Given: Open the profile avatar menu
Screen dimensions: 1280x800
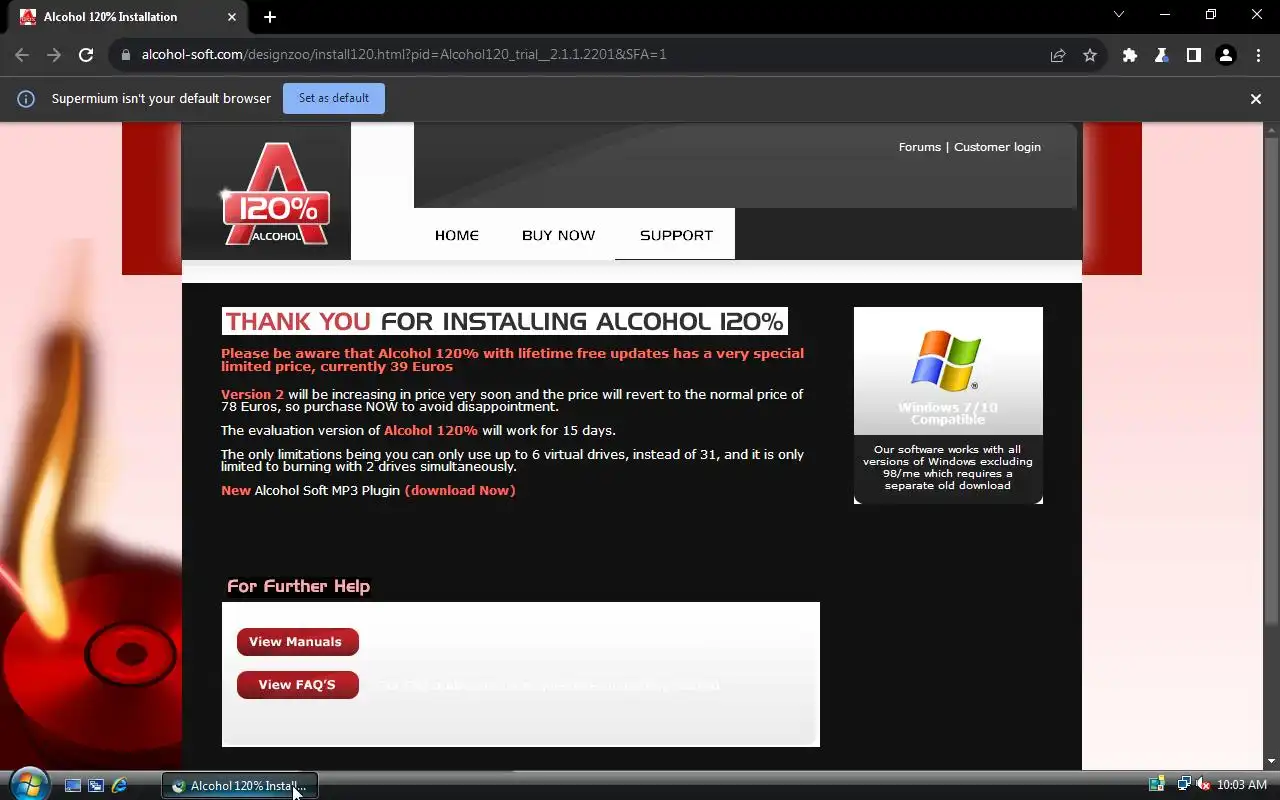Looking at the screenshot, I should coord(1226,55).
